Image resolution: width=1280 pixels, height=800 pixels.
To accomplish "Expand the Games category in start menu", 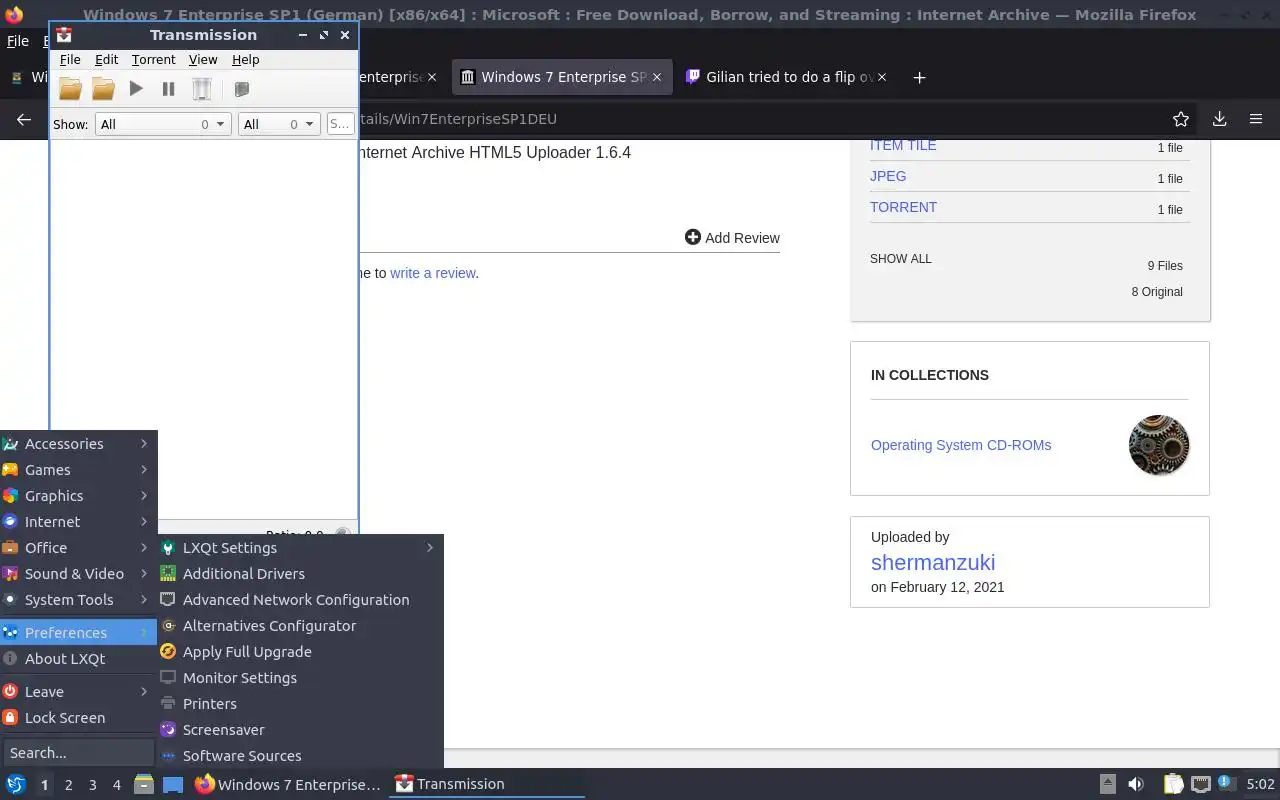I will (x=78, y=470).
